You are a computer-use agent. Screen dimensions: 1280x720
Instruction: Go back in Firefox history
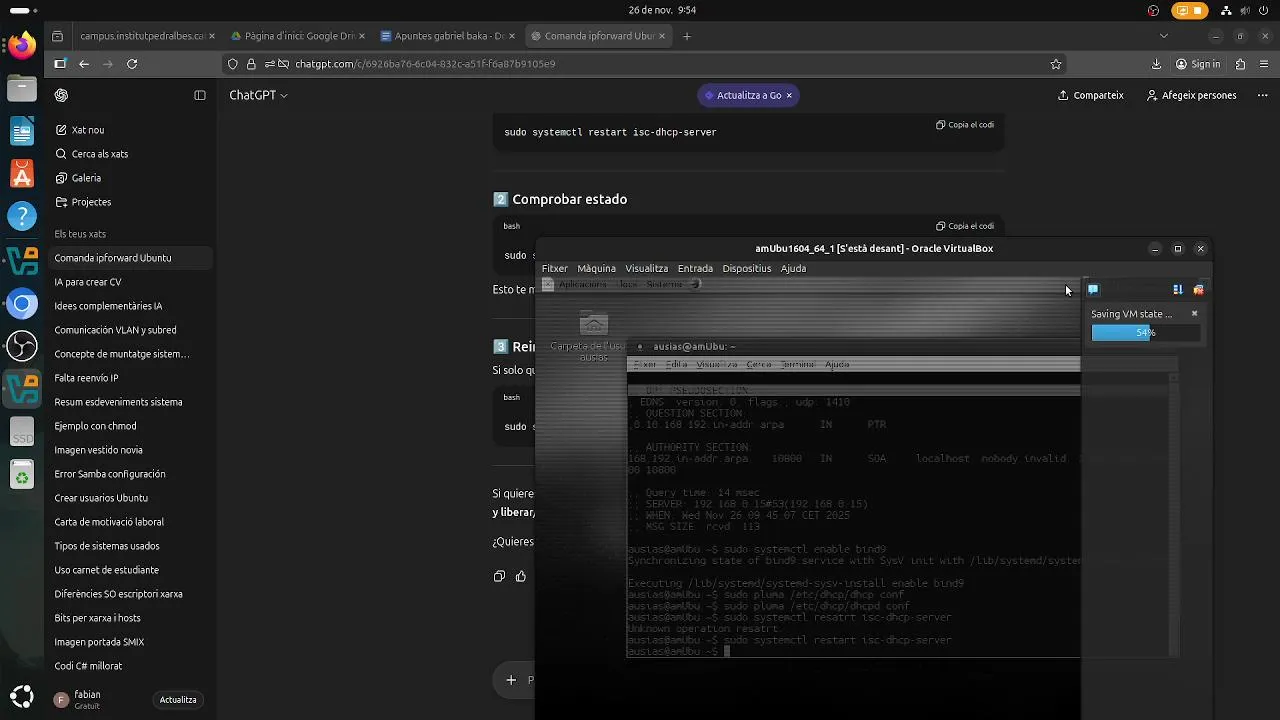tap(84, 64)
